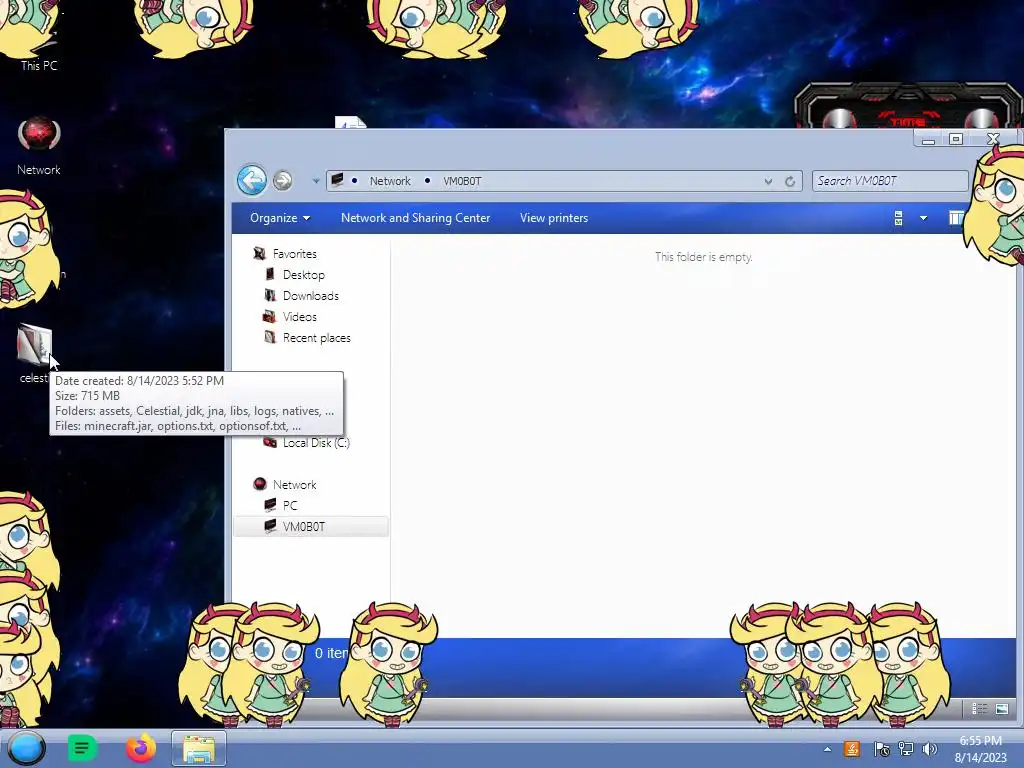Expand the address bar history dropdown
The image size is (1024, 768).
(x=769, y=182)
